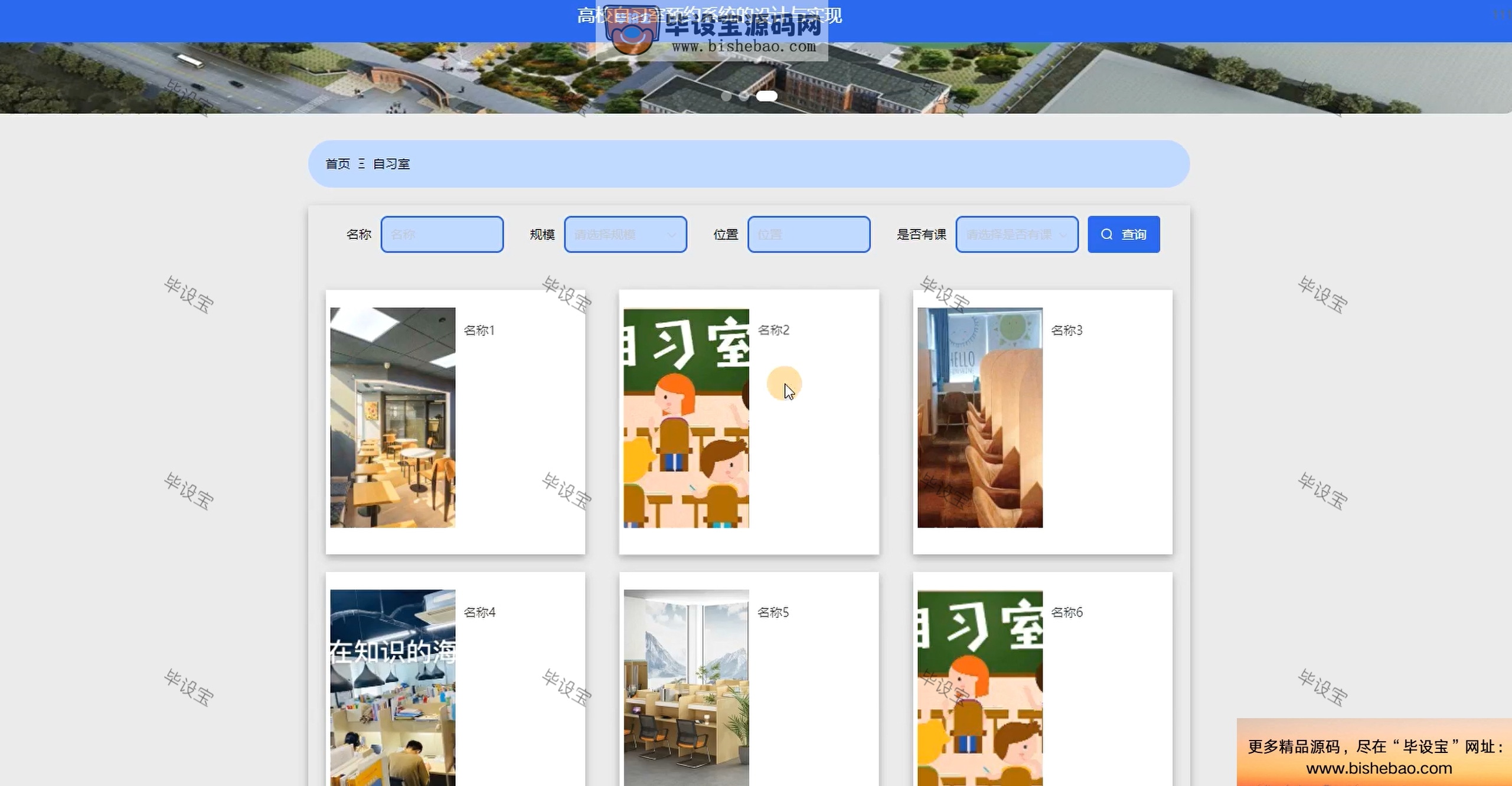1512x786 pixels.
Task: Focus the 名称 input field
Action: (442, 234)
